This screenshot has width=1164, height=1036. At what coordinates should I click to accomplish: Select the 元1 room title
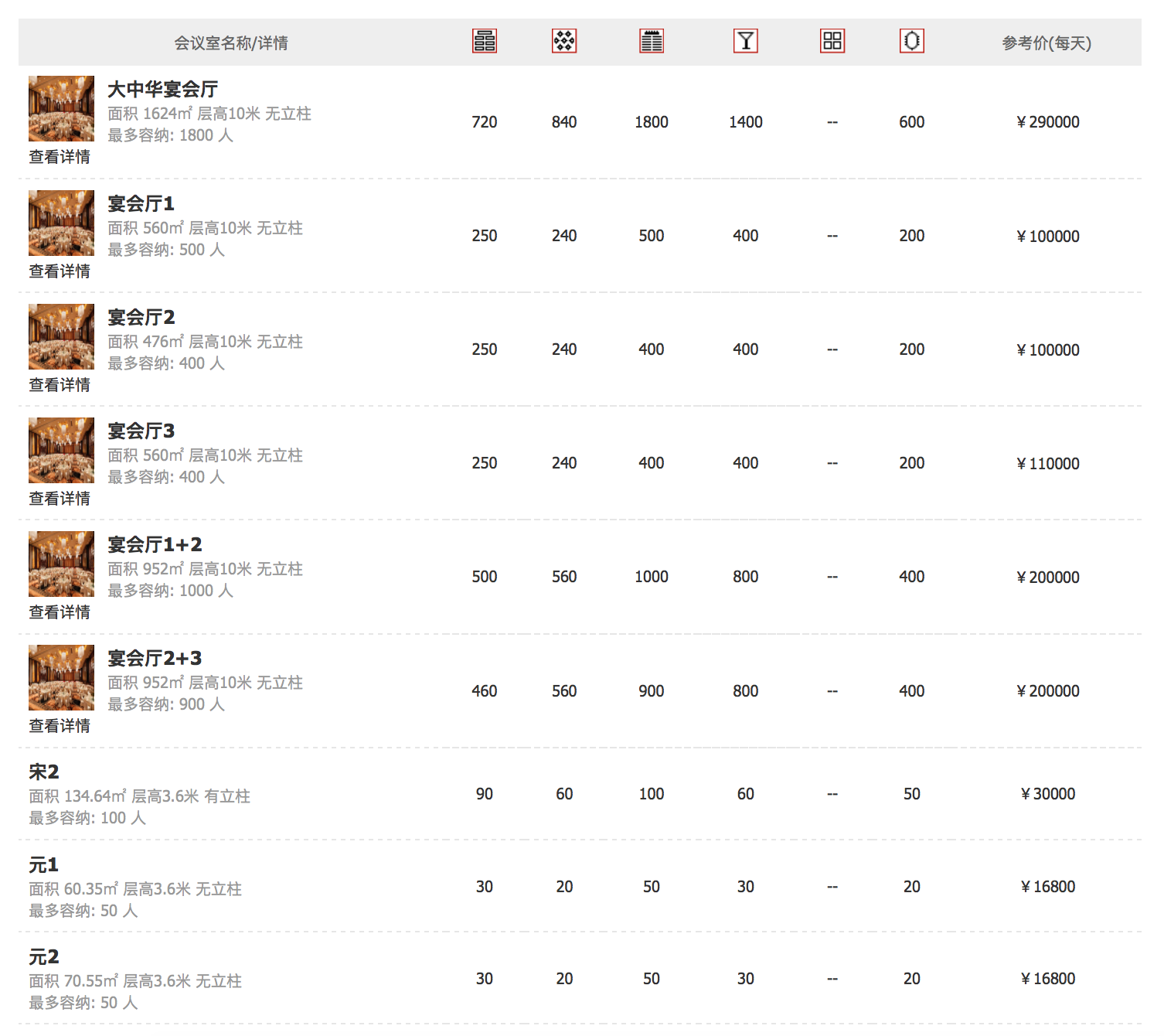tap(44, 864)
